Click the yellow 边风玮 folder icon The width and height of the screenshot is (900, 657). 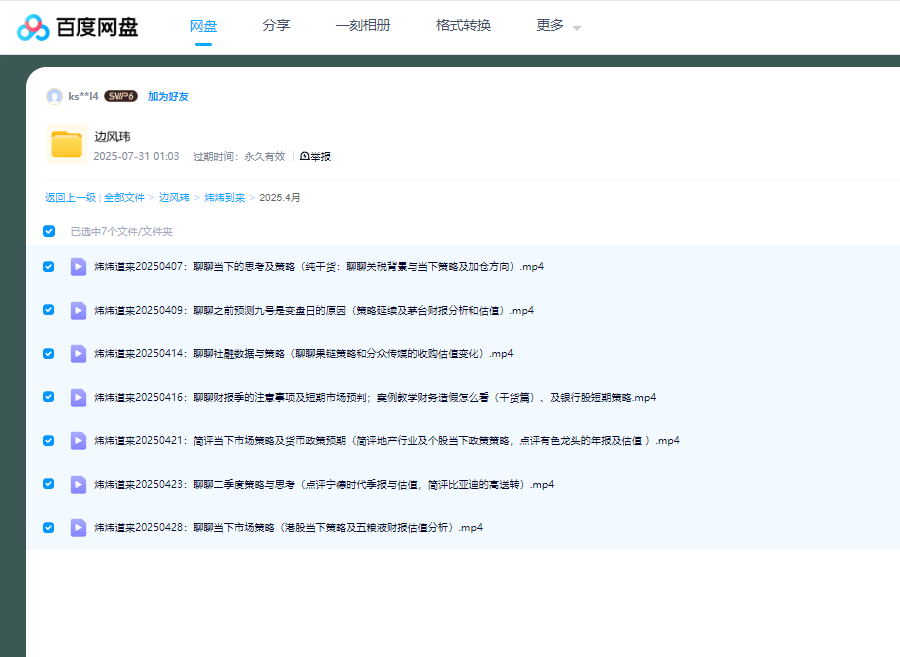point(66,145)
